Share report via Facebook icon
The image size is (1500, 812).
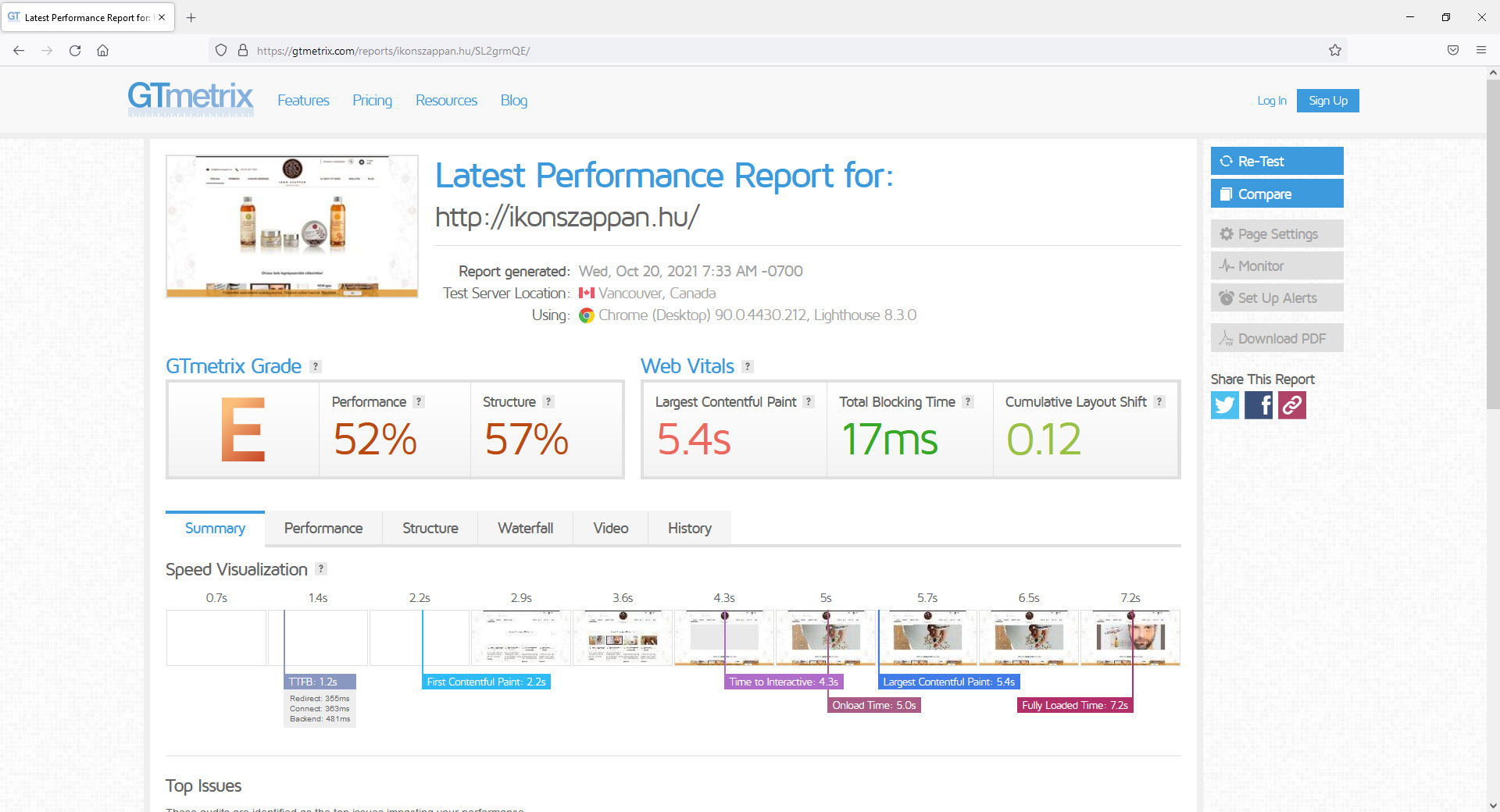(x=1258, y=405)
